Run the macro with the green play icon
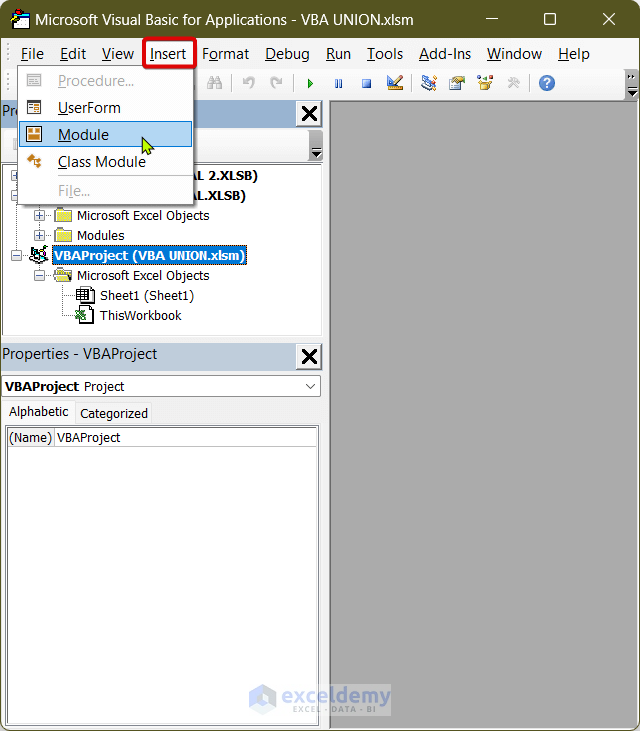Image resolution: width=640 pixels, height=731 pixels. tap(310, 84)
